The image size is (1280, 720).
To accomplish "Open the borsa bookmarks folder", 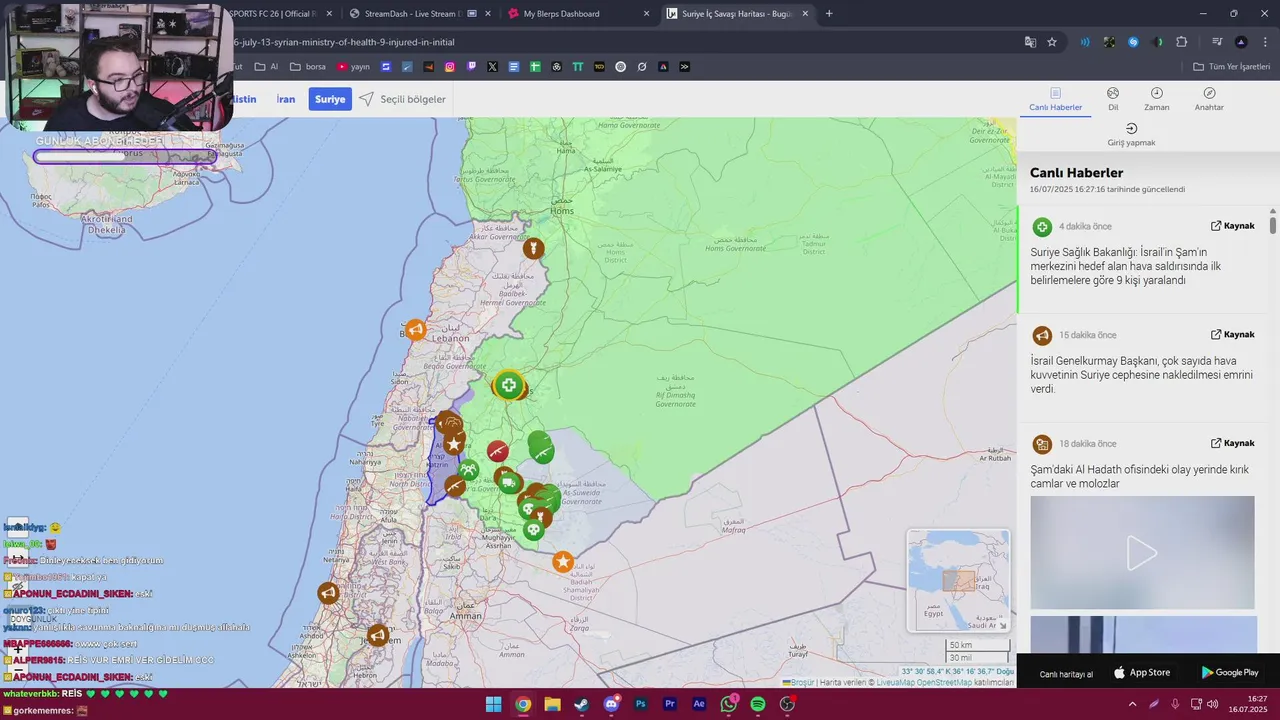I will tap(308, 67).
